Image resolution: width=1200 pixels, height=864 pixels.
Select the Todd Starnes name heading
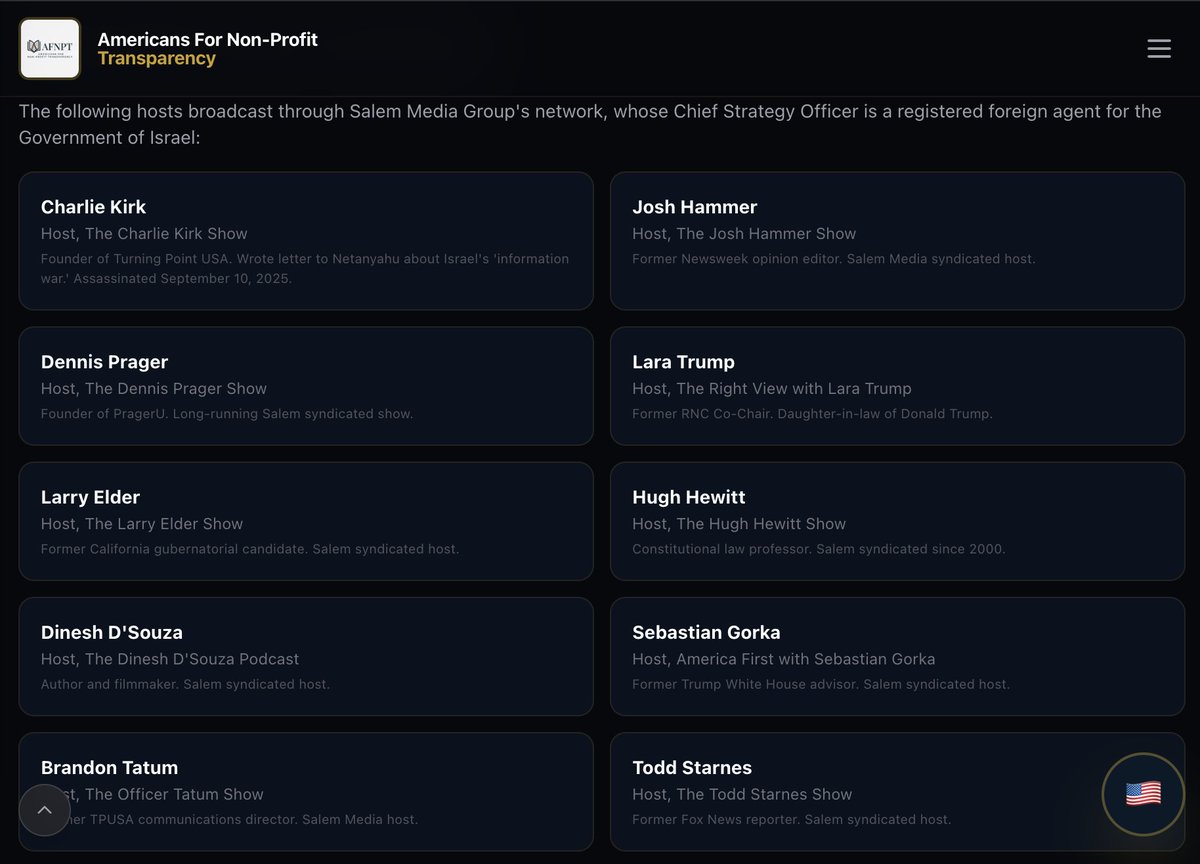click(x=692, y=767)
